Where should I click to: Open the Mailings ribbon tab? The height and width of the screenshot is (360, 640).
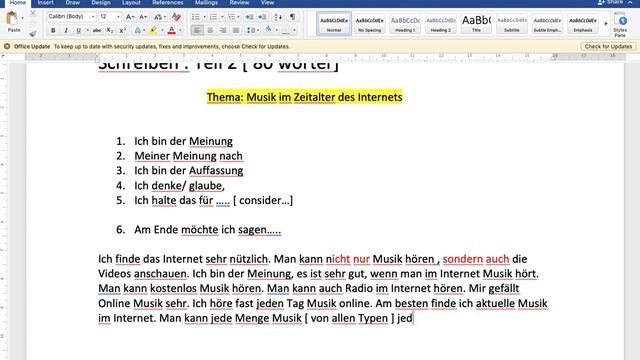tap(206, 2)
